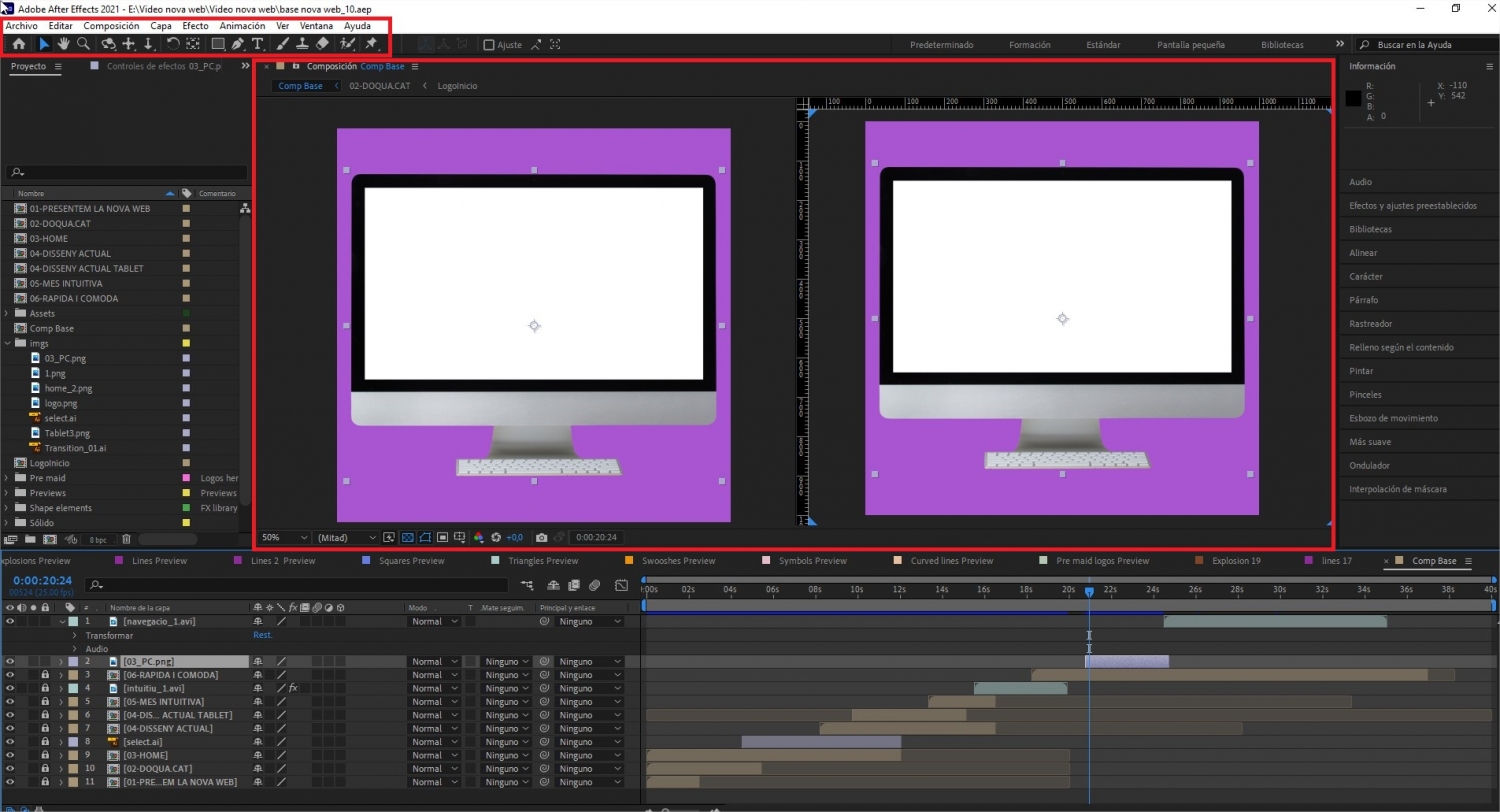Click the +0,0 exposure value
Viewport: 1500px width, 812px height.
515,537
